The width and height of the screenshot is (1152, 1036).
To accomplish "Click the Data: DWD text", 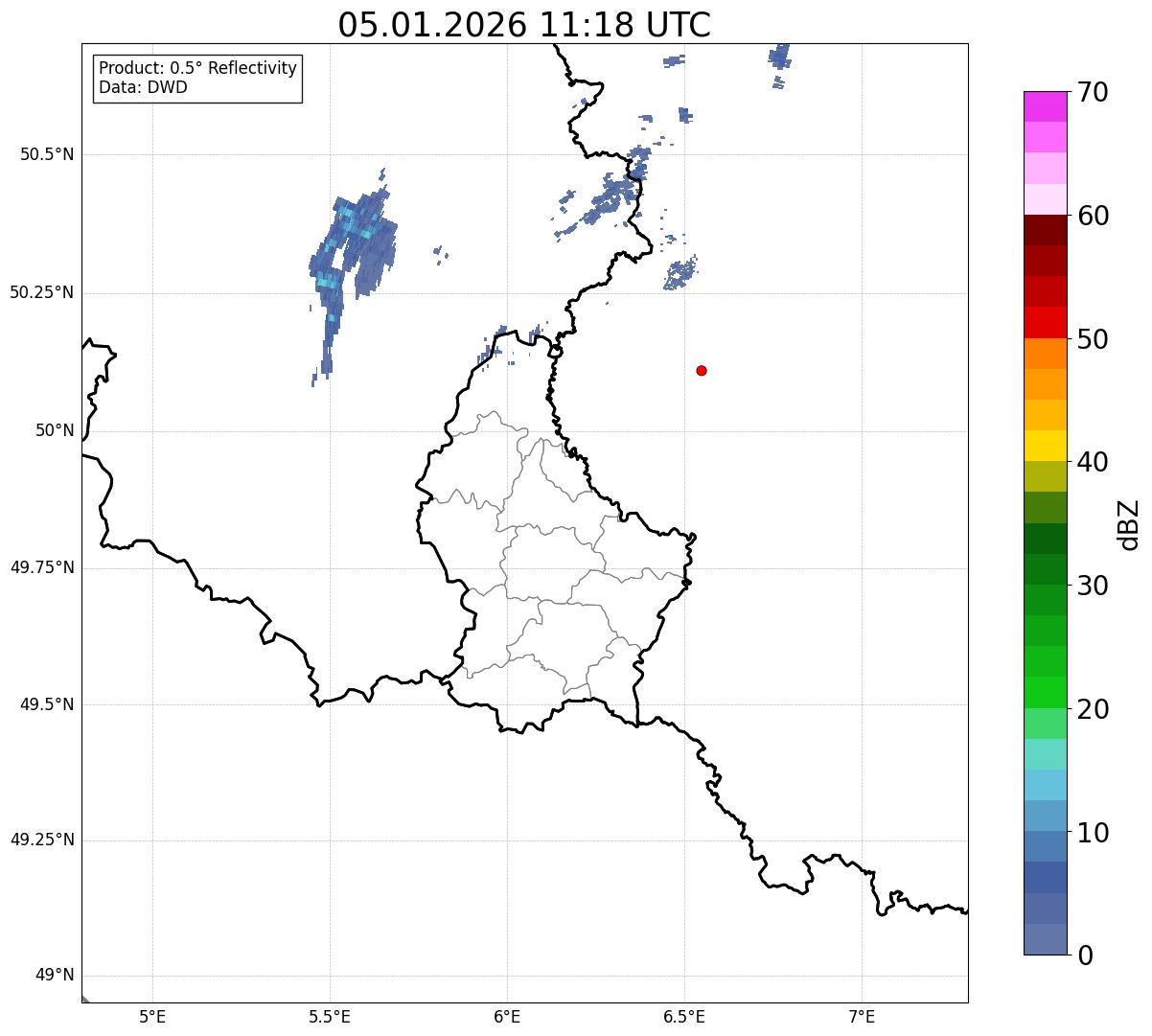I will point(143,87).
